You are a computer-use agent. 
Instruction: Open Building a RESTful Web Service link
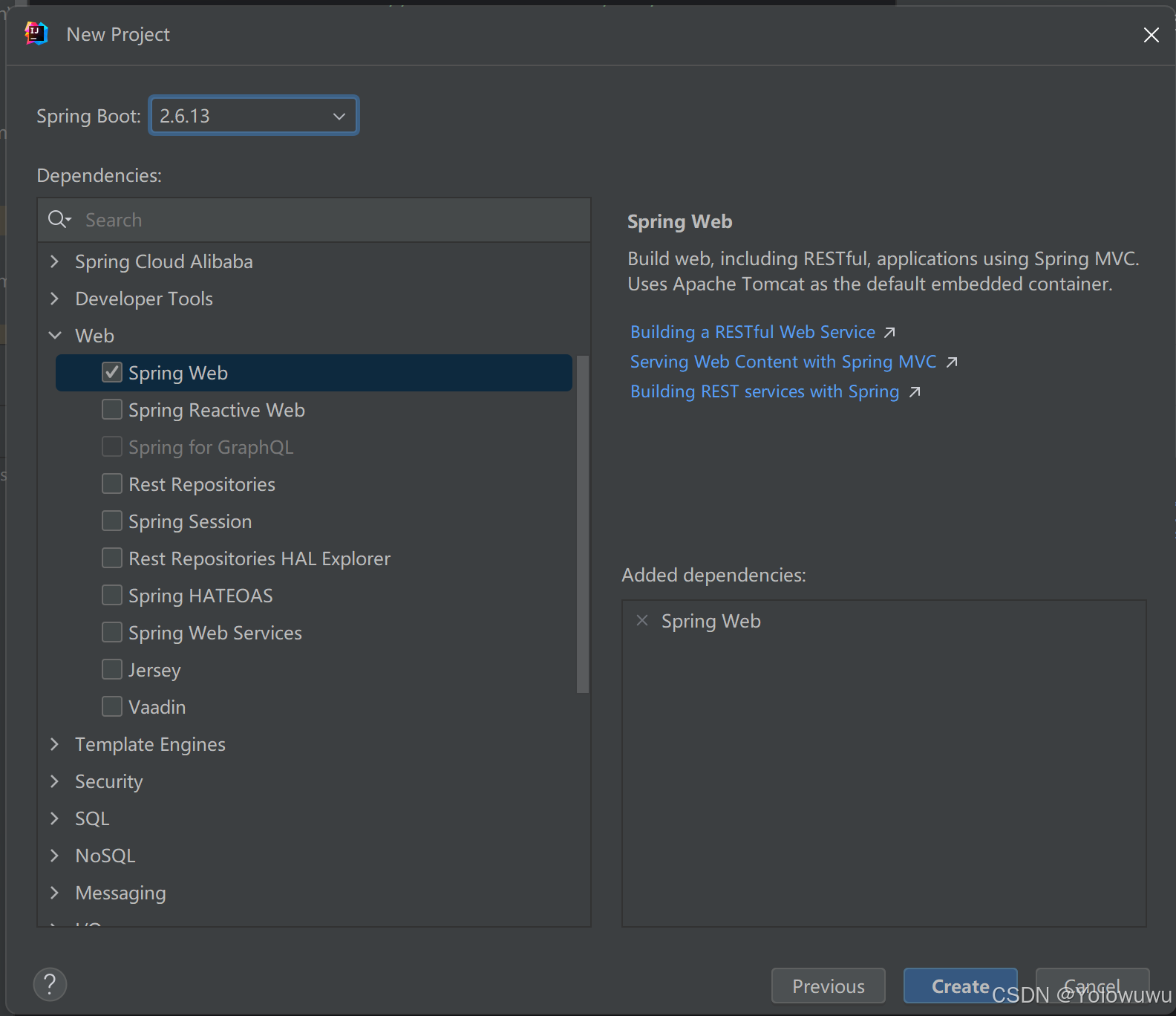coord(753,332)
